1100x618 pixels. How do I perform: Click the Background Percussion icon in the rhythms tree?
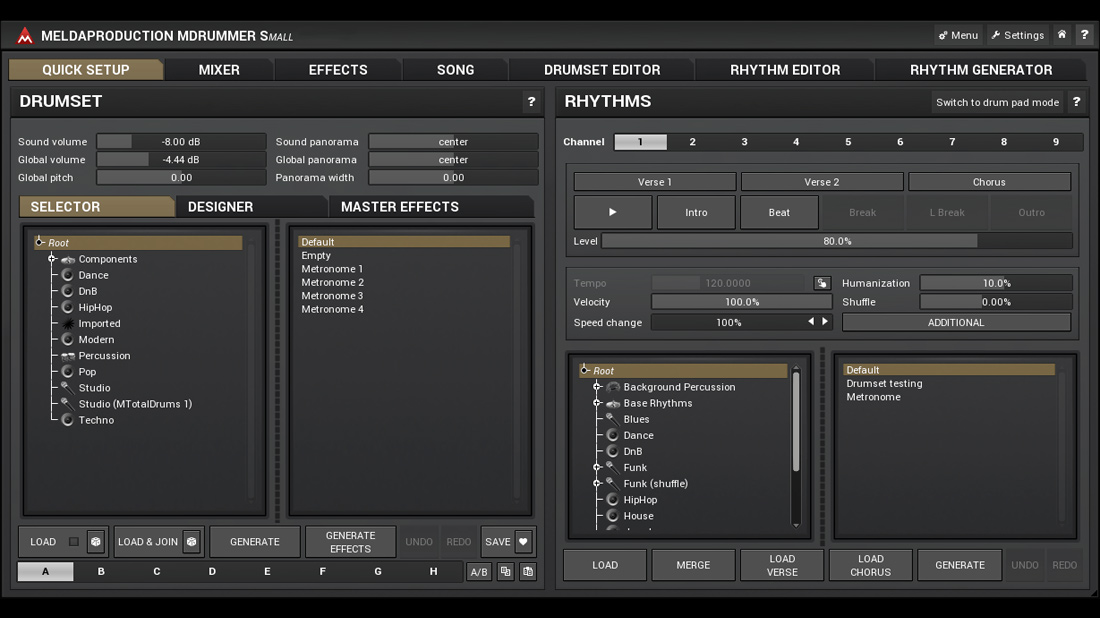coord(613,387)
